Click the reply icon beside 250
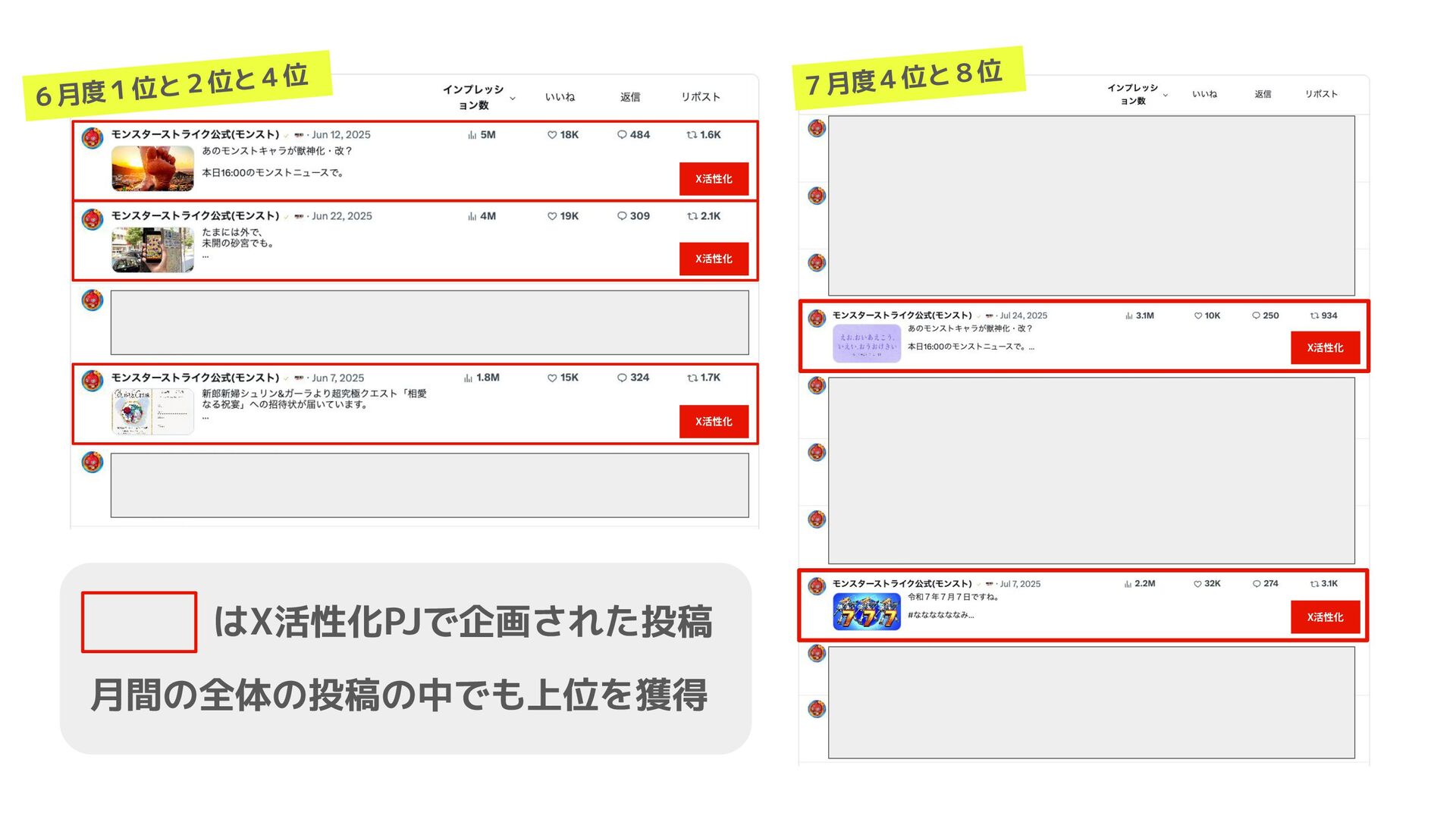Screen dimensions: 1456x819 pos(1257,315)
